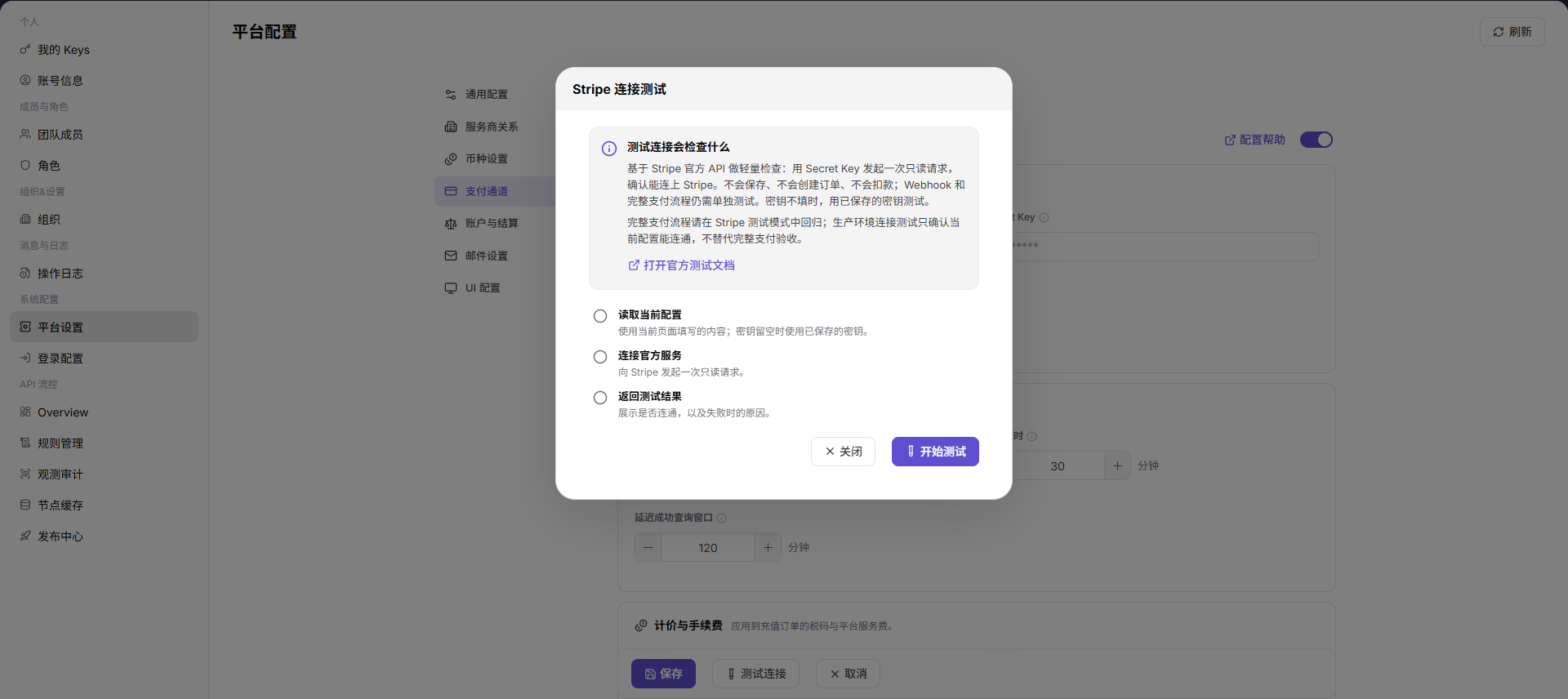Click the 30 minutes number field
Image resolution: width=1568 pixels, height=699 pixels.
coord(1058,465)
